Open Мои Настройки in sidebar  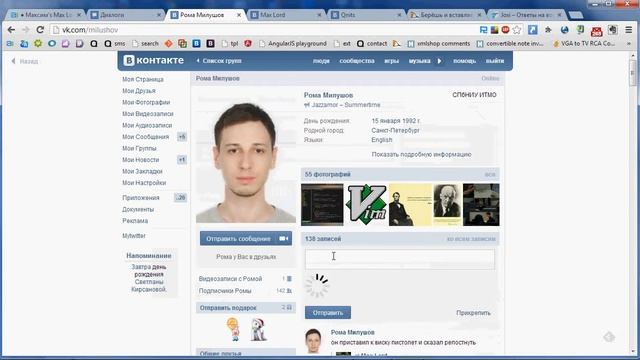tap(144, 182)
